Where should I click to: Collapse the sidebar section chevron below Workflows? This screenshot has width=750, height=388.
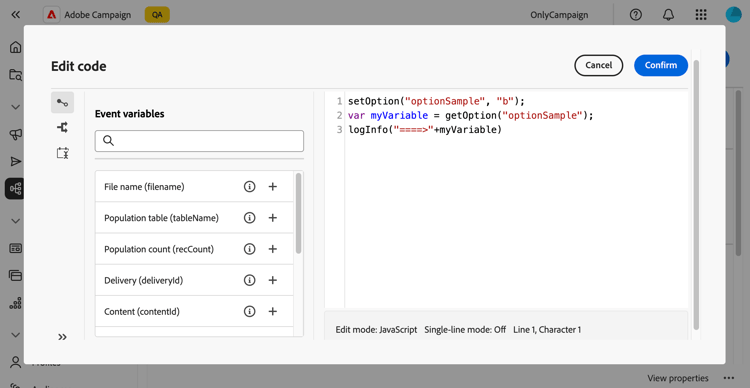pos(15,221)
